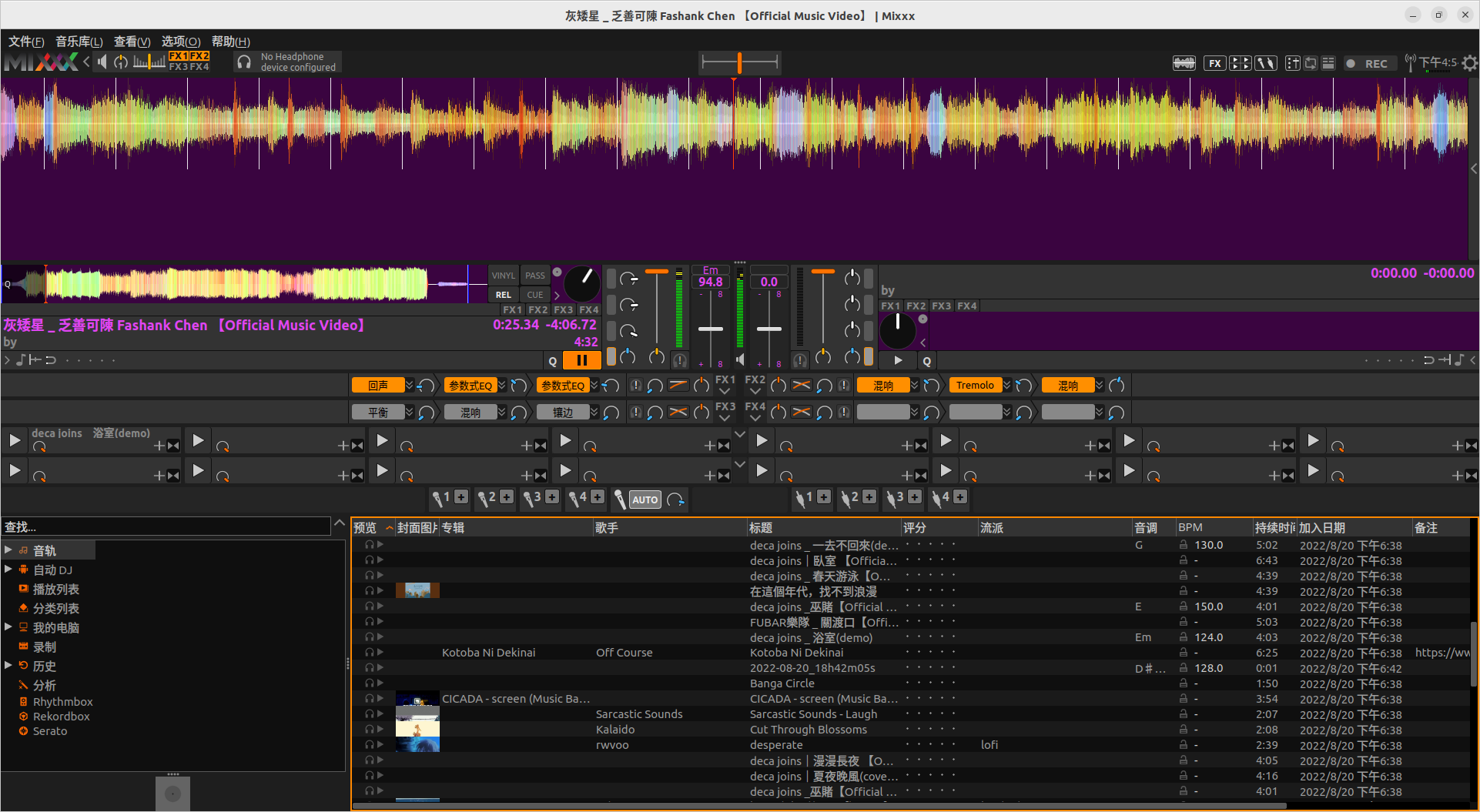Image resolution: width=1480 pixels, height=812 pixels.
Task: Play deck 2
Action: pos(898,360)
